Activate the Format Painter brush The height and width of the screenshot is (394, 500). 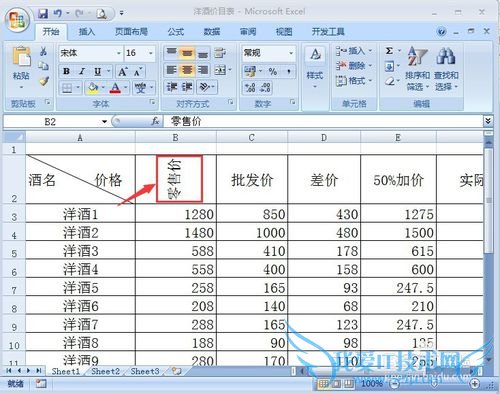tap(43, 81)
